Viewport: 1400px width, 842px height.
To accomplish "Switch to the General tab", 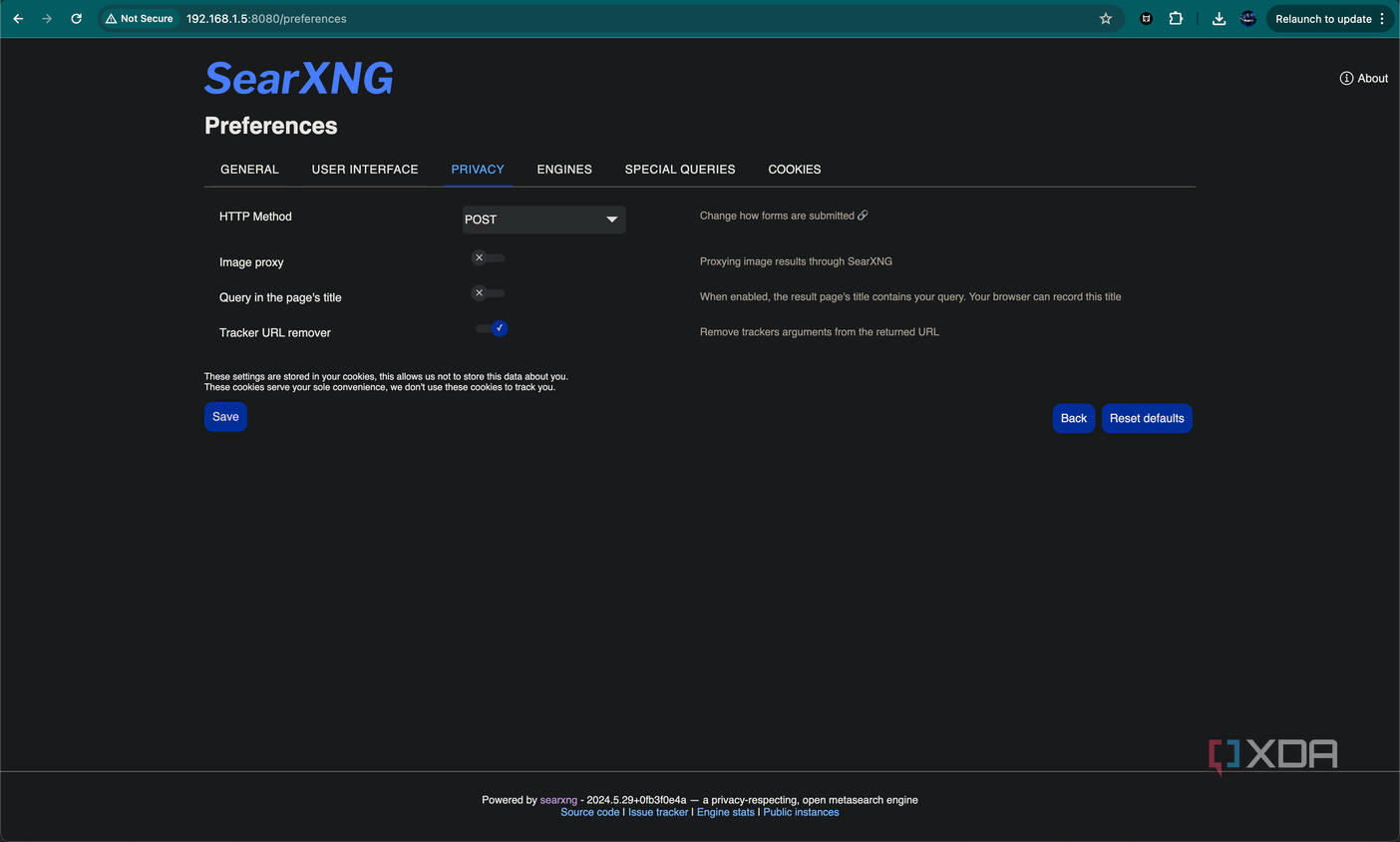I will pyautogui.click(x=249, y=170).
